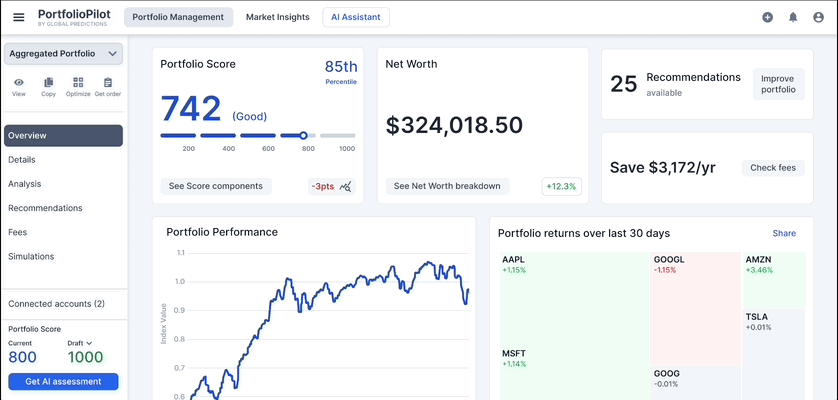
Task: Click the Improve portfolio button
Action: (779, 84)
